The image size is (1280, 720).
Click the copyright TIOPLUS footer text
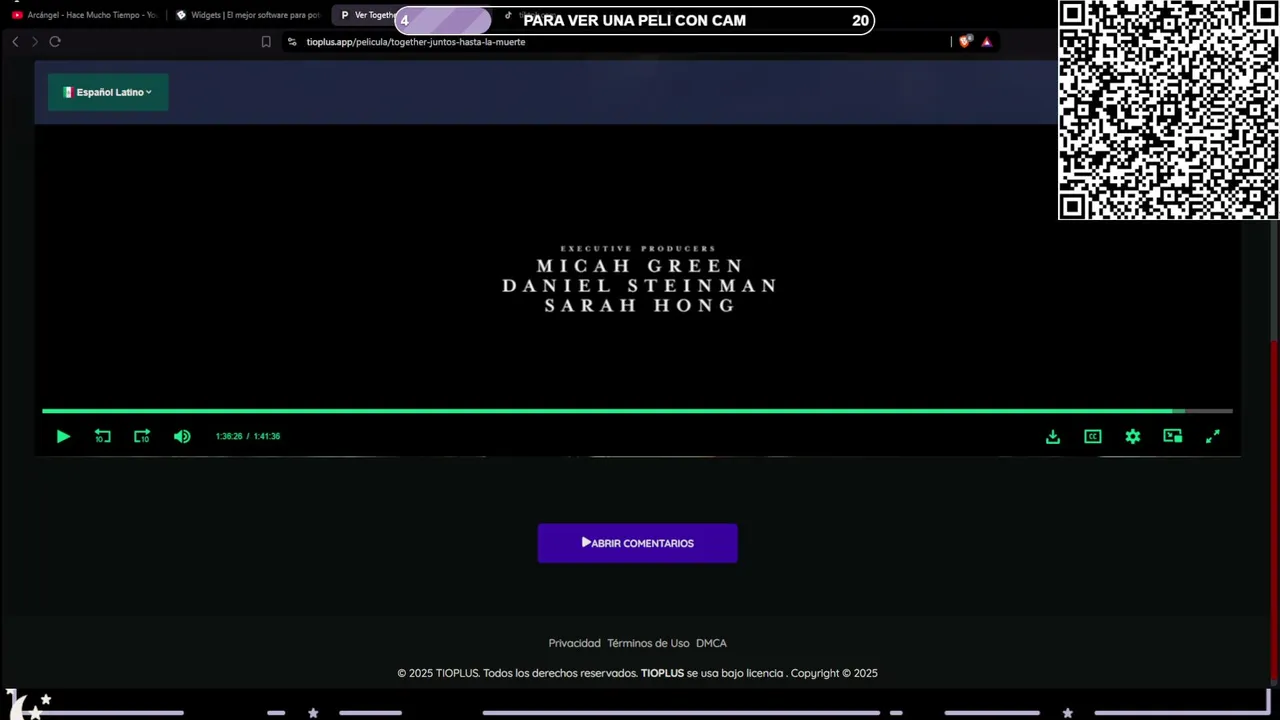[x=637, y=673]
